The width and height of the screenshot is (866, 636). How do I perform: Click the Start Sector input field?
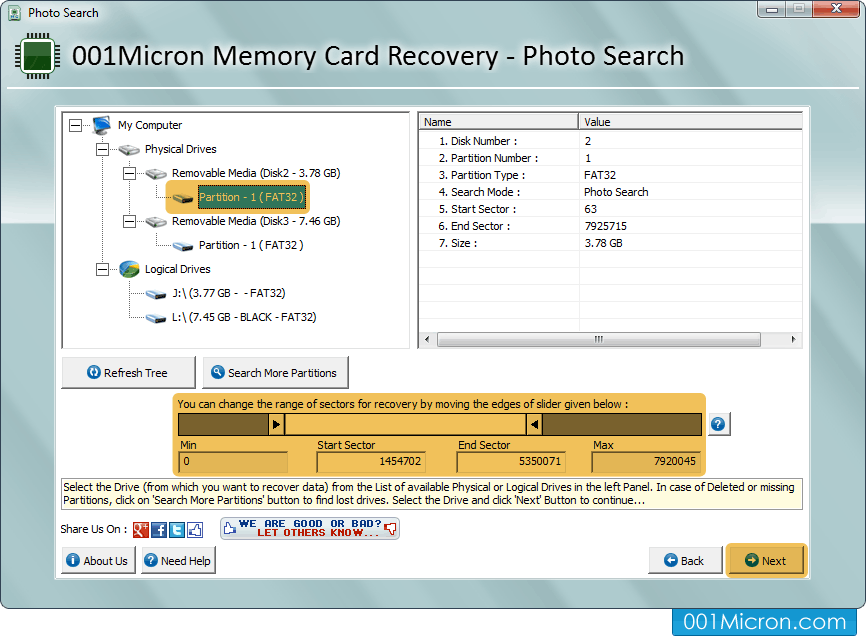(371, 462)
